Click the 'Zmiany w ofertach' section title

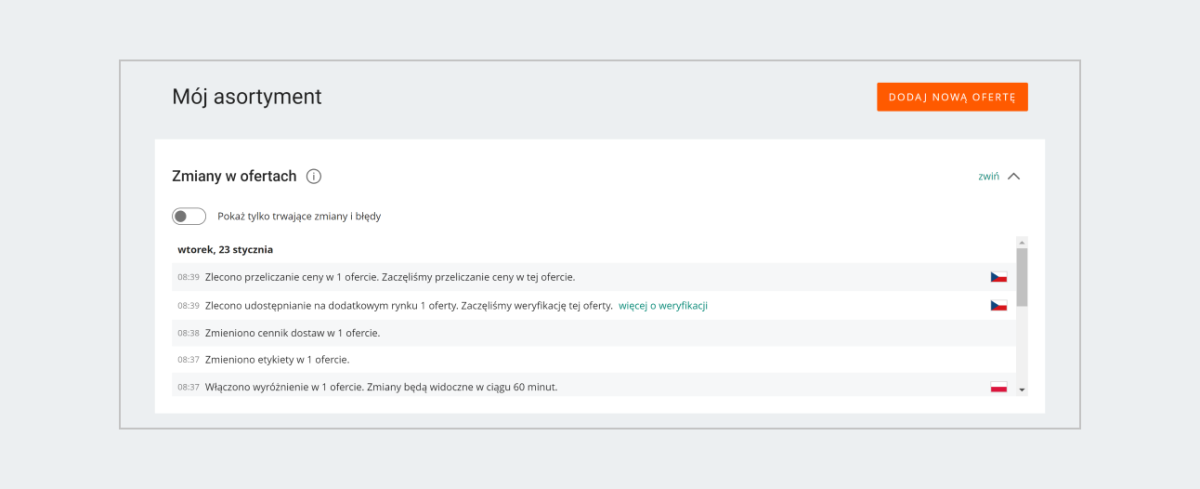(x=235, y=177)
